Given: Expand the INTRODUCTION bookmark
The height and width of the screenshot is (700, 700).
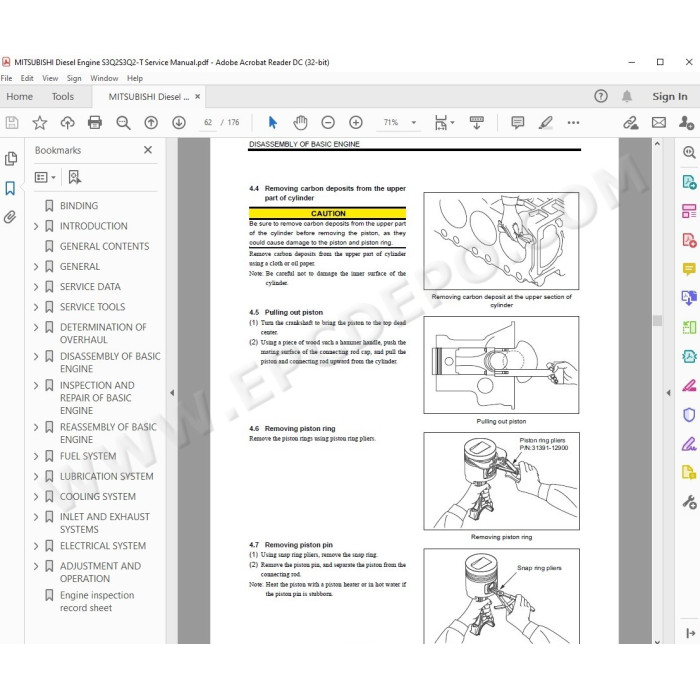Looking at the screenshot, I should coord(36,226).
